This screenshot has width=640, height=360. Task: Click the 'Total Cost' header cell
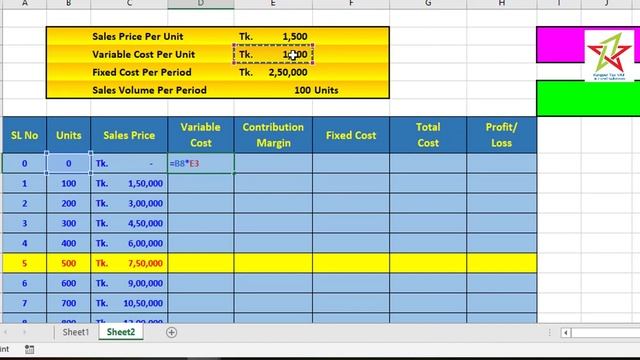[428, 135]
